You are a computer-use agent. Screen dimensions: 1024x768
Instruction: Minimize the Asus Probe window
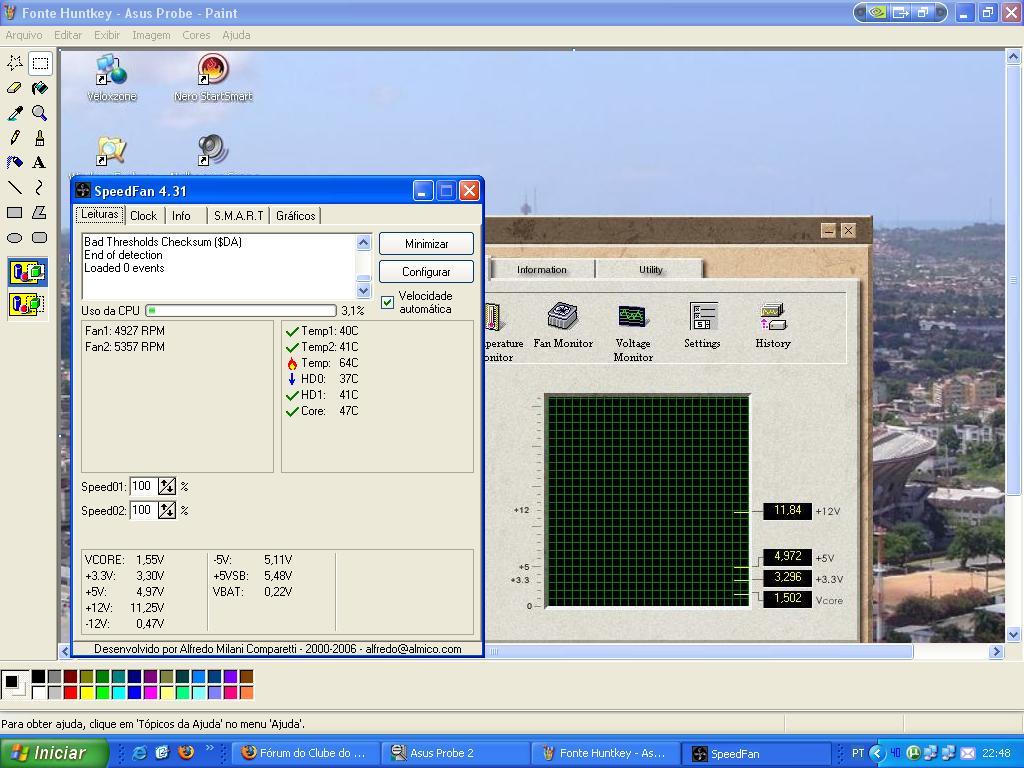[828, 231]
